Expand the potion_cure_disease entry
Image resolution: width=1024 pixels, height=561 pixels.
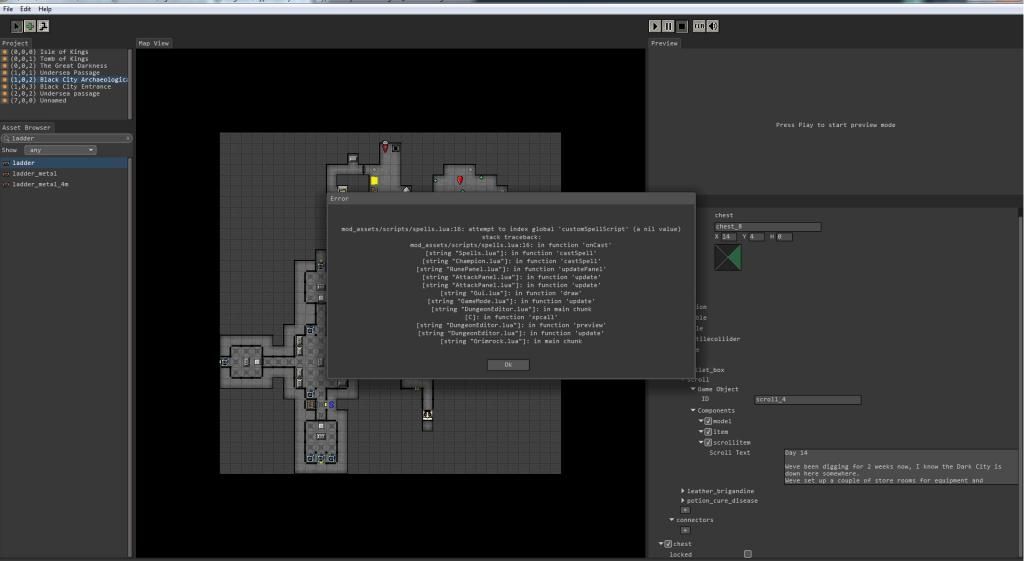tap(683, 501)
